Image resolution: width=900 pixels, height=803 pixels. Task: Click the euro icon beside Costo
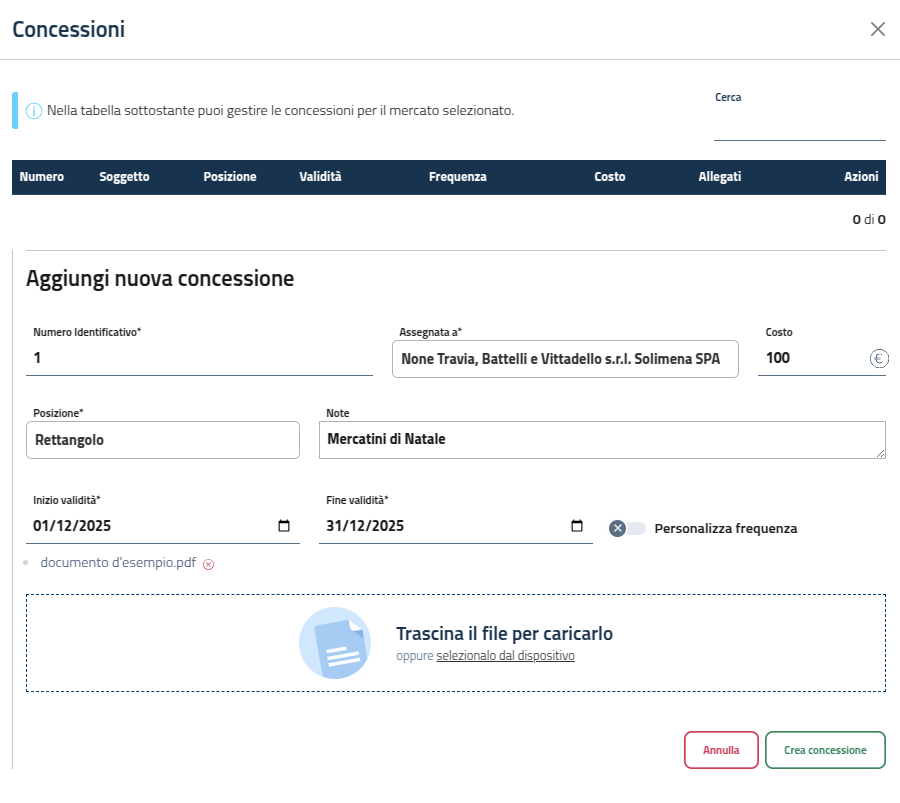879,359
